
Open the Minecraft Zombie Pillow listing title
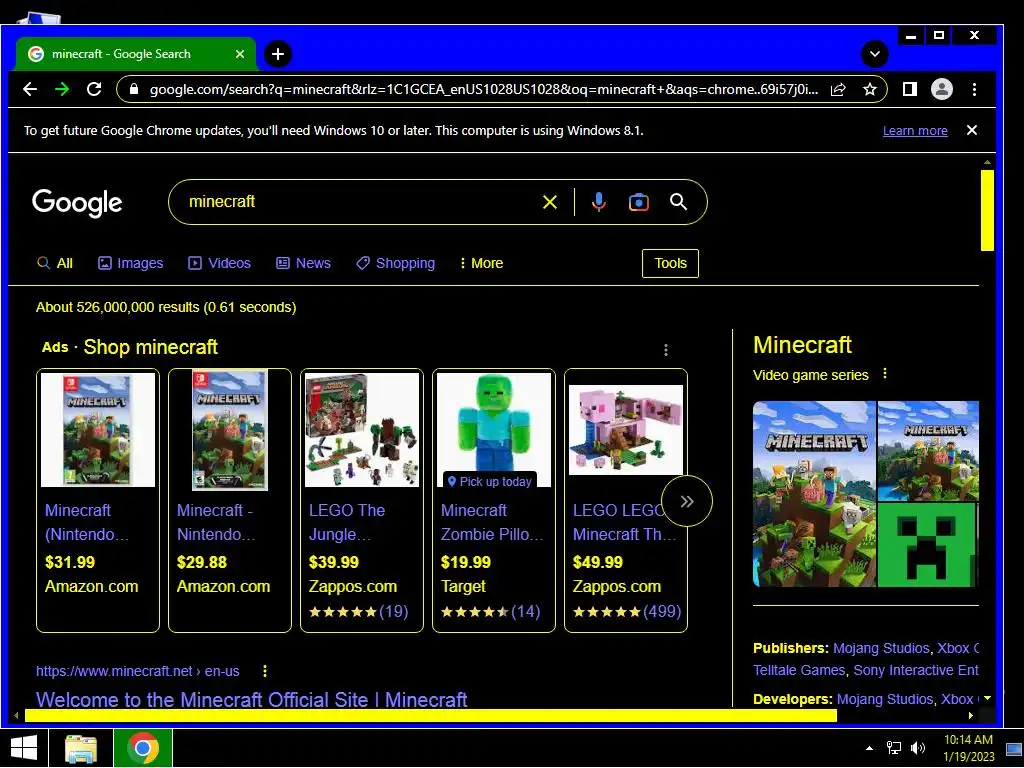click(492, 522)
